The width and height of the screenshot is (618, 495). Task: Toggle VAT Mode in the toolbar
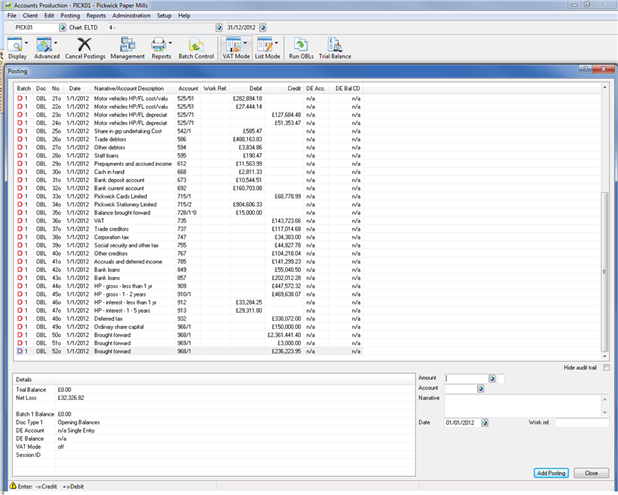[x=234, y=47]
